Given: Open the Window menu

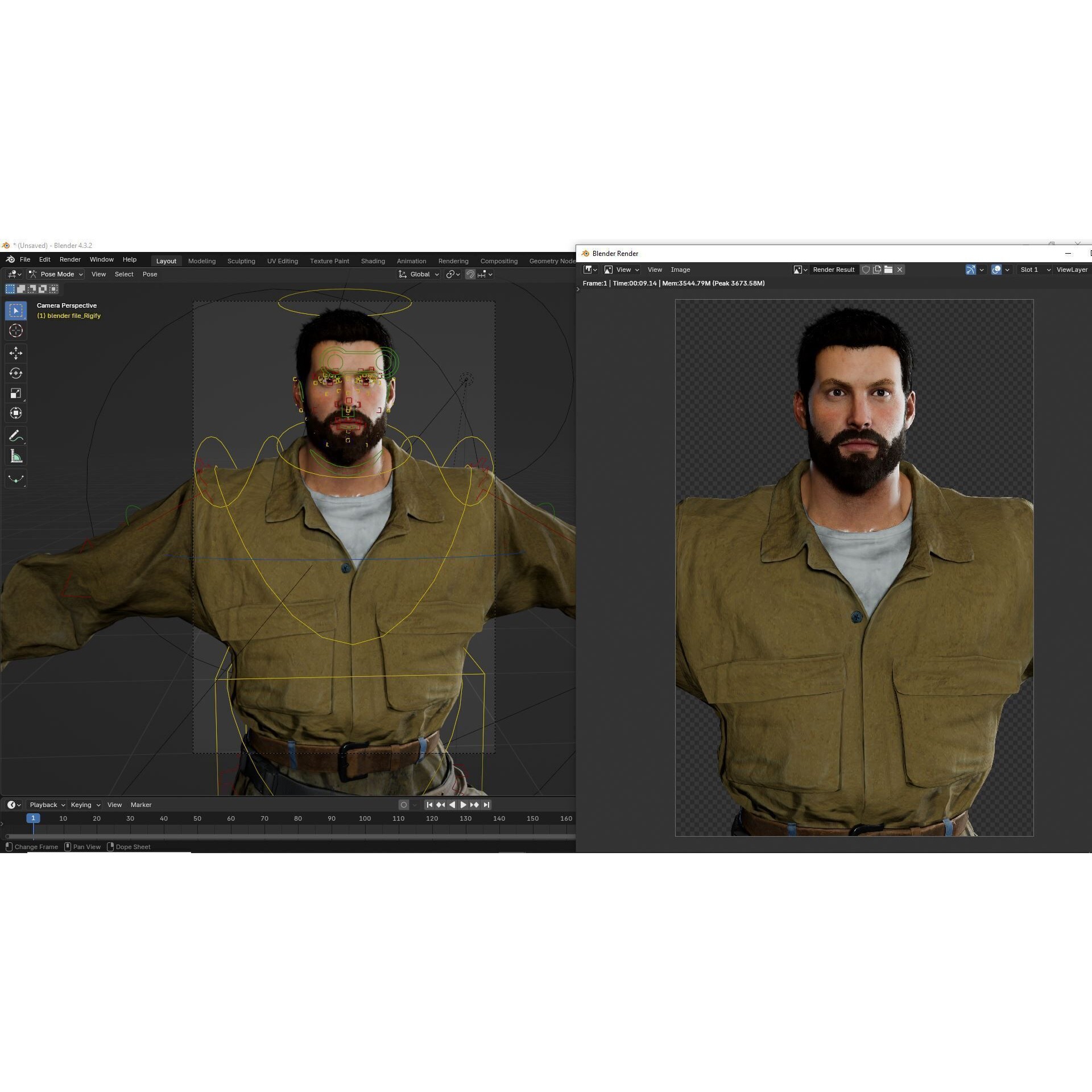Looking at the screenshot, I should (x=102, y=259).
